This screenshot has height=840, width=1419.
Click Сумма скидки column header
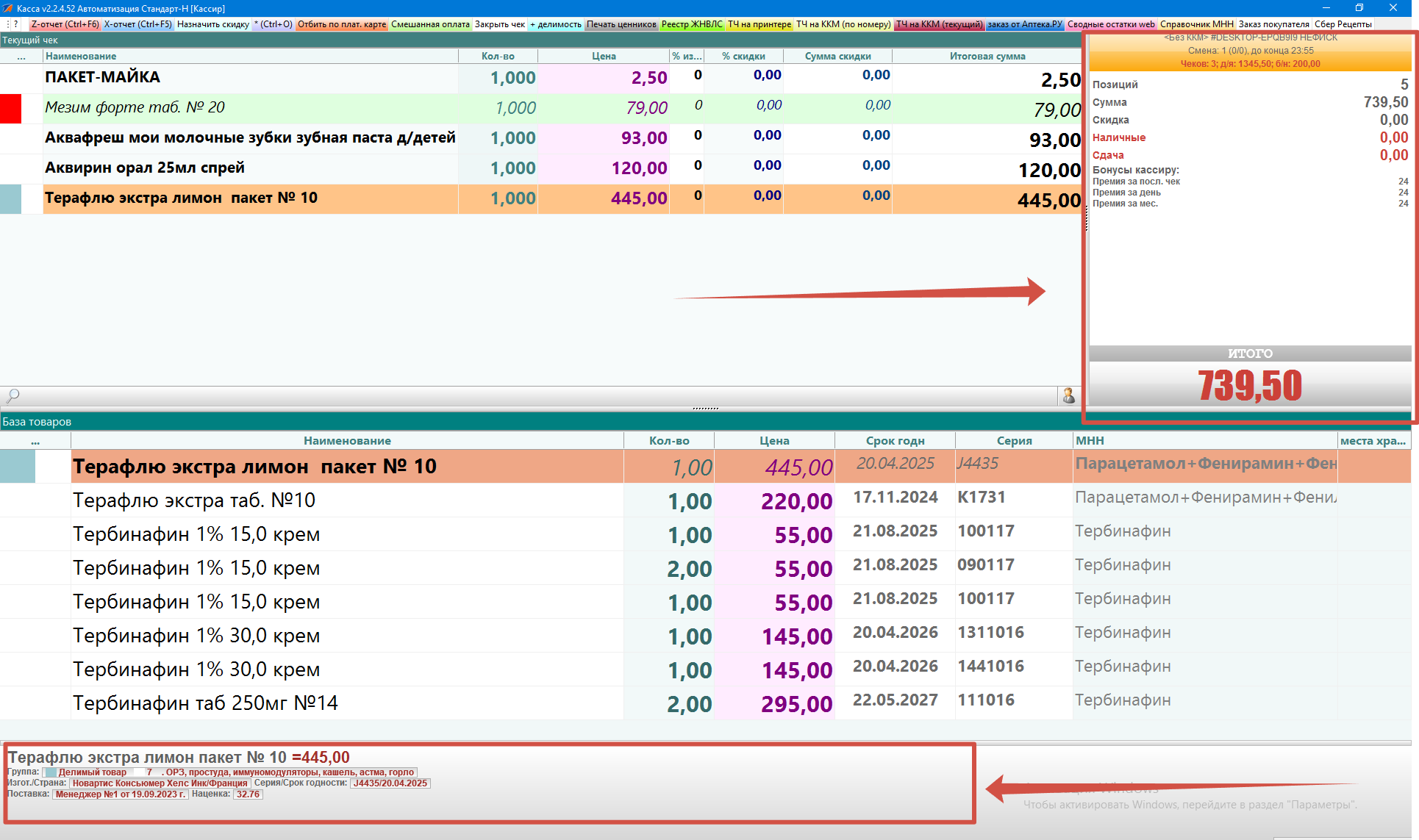(837, 57)
